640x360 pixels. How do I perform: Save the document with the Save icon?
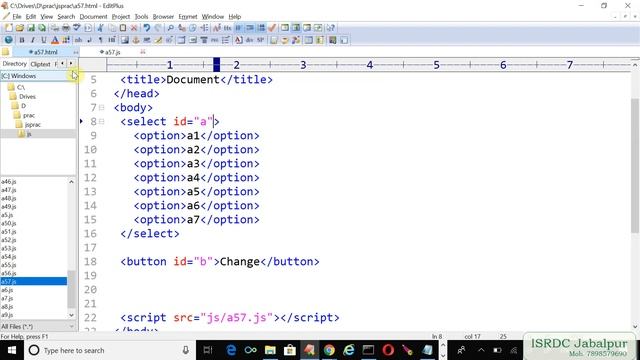click(x=31, y=28)
